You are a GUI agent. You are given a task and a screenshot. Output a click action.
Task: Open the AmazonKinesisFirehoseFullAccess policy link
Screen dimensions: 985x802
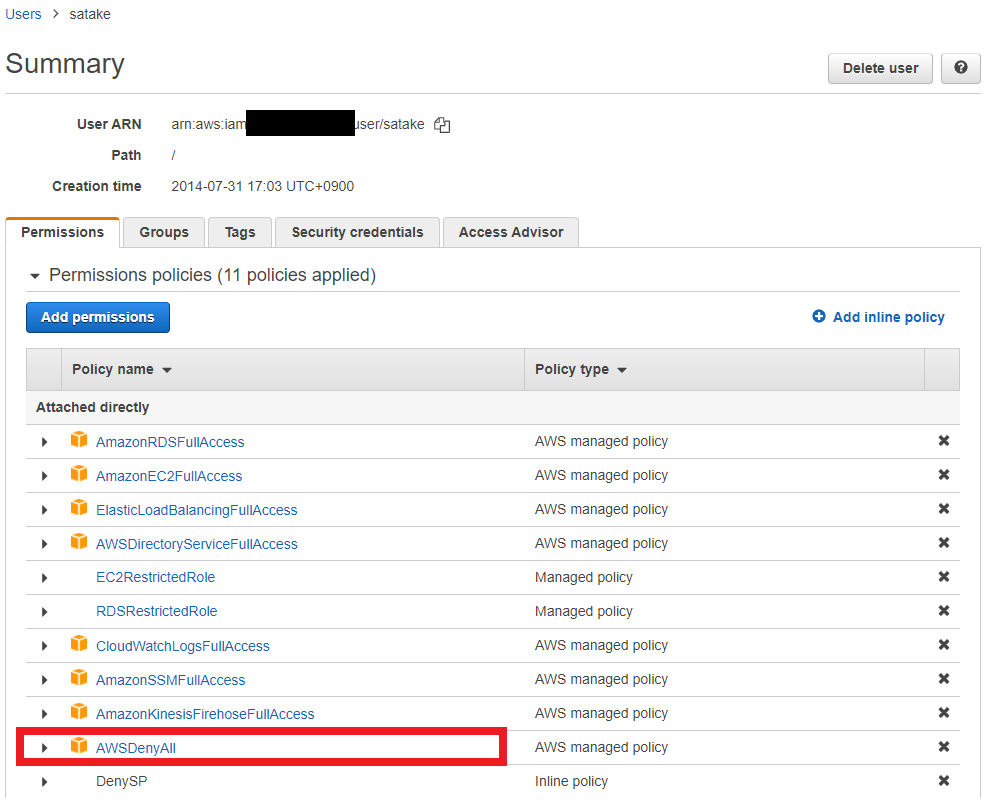click(205, 714)
